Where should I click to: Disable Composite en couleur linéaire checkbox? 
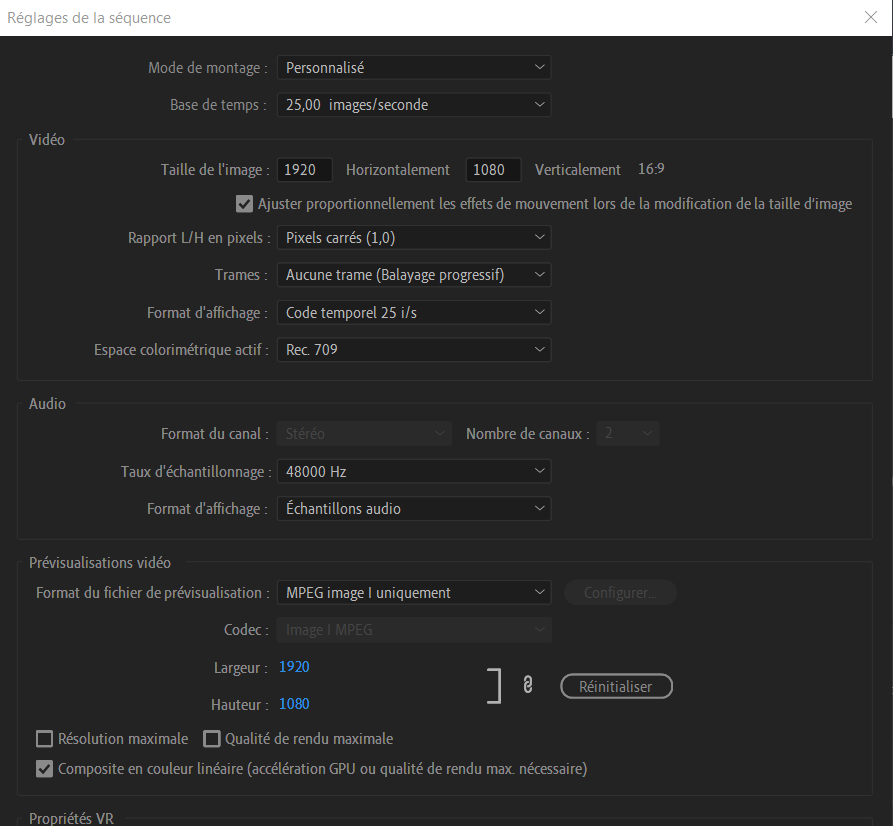[x=44, y=769]
